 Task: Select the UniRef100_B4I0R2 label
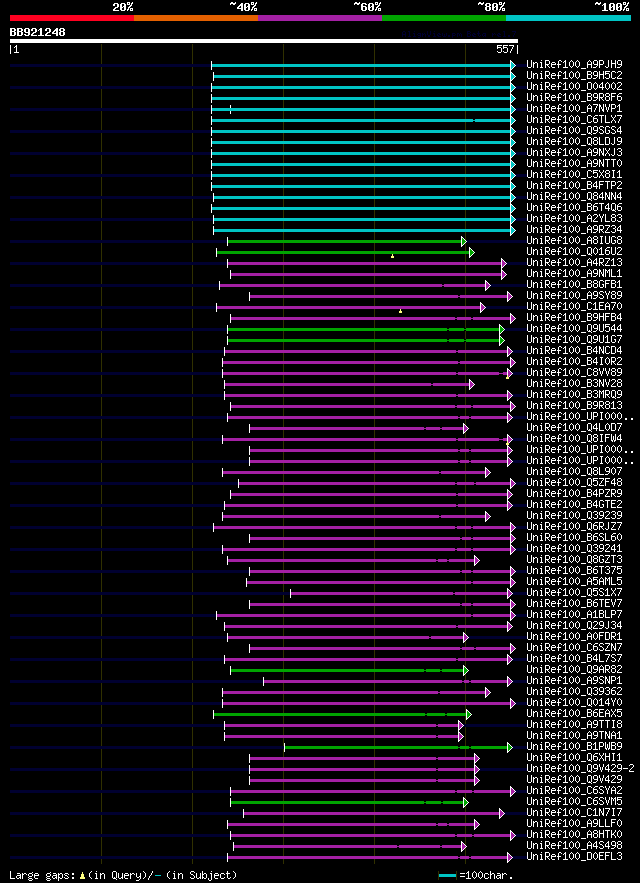[574, 362]
